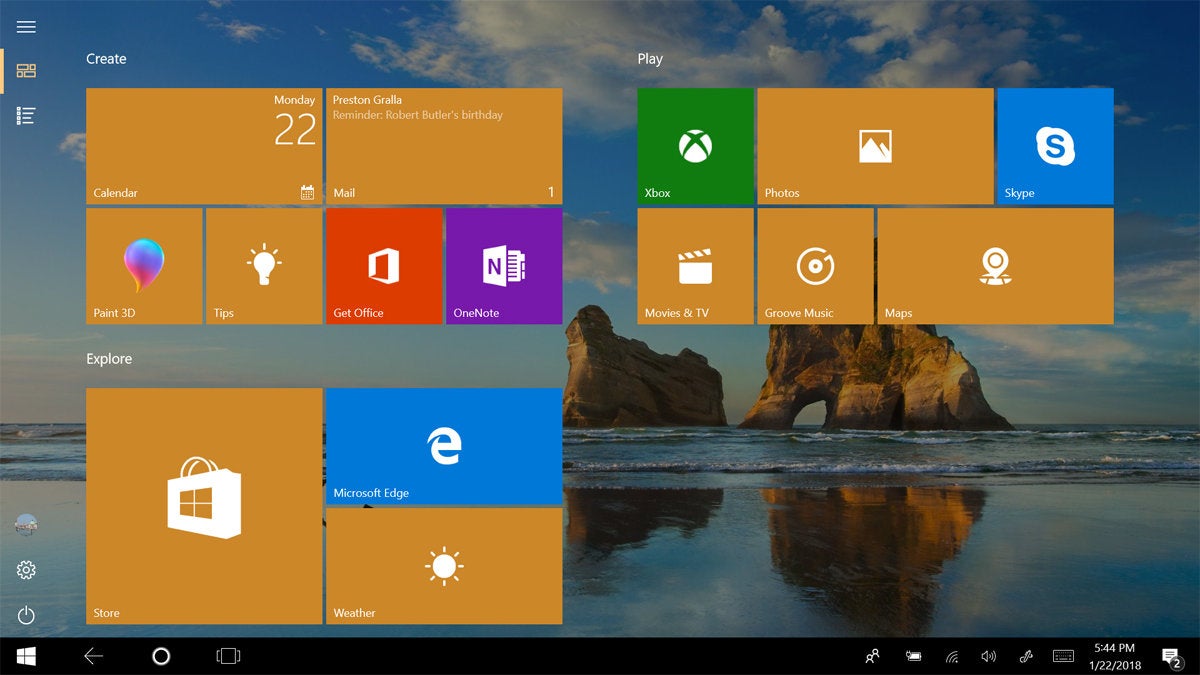Image resolution: width=1200 pixels, height=675 pixels.
Task: Click the Create group heading
Action: [106, 59]
